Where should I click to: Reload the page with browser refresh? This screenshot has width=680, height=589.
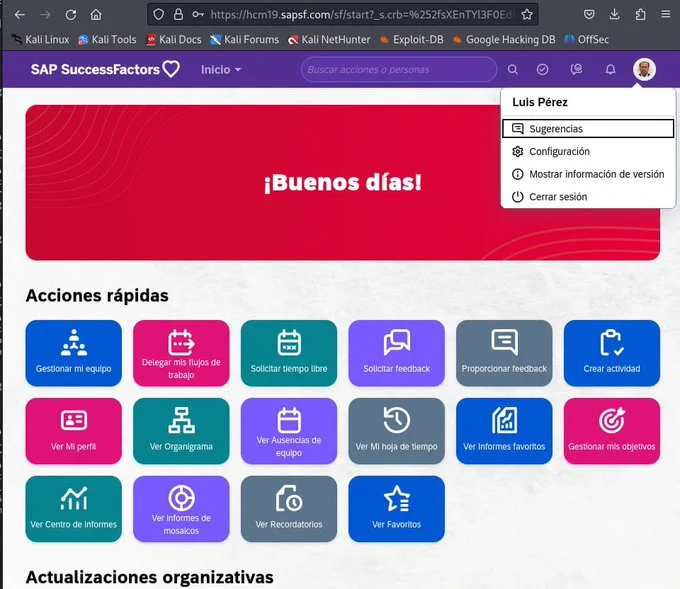pyautogui.click(x=71, y=15)
